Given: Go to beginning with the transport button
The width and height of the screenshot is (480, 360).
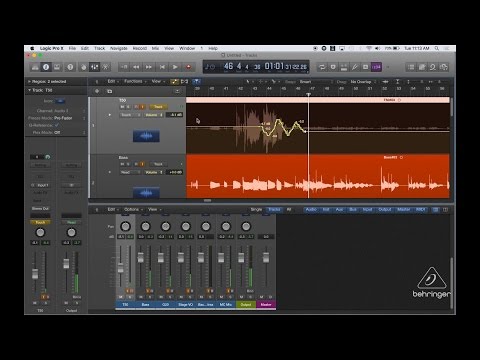Looking at the screenshot, I should coord(162,67).
